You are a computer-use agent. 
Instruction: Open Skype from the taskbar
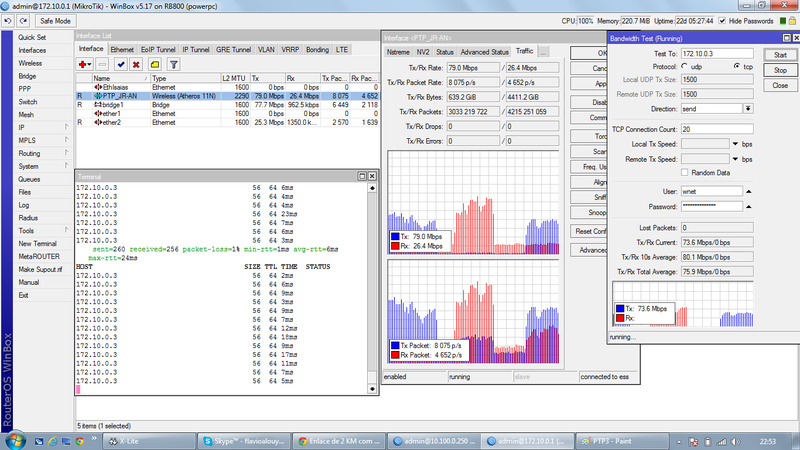(244, 441)
